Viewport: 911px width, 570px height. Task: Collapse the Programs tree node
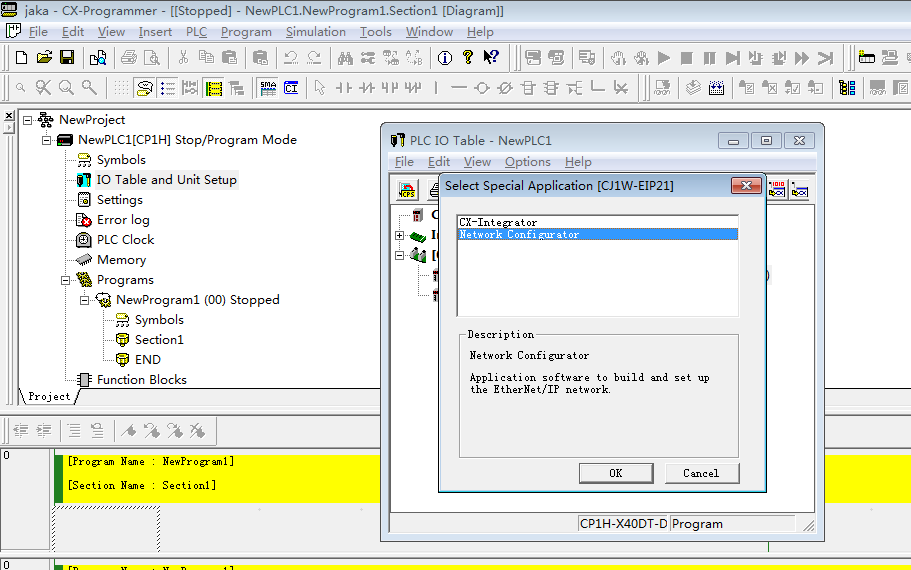pos(67,280)
